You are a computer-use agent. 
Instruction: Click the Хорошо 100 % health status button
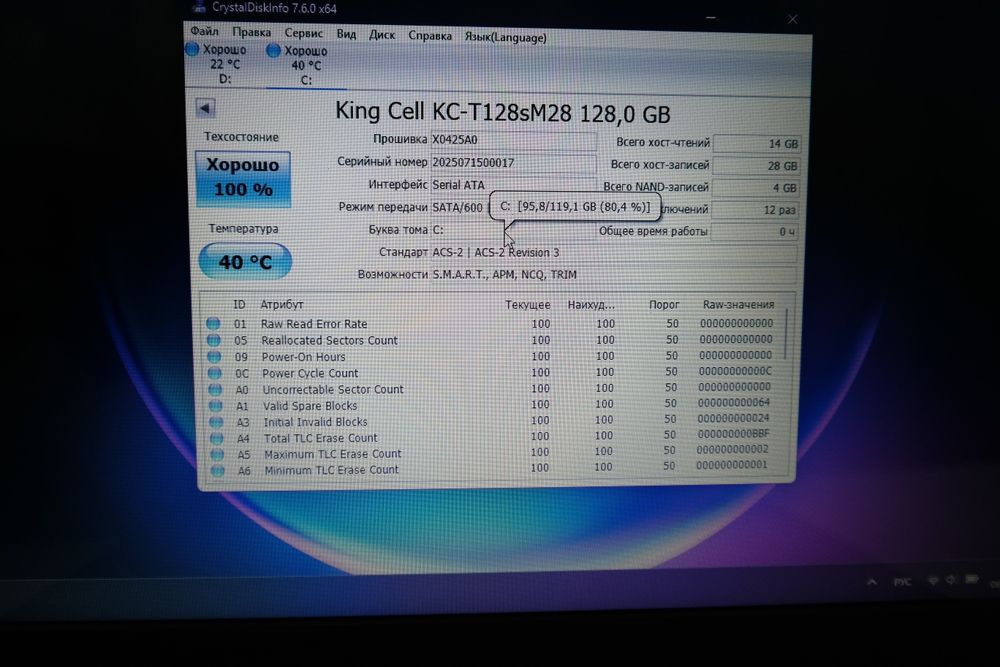(243, 179)
